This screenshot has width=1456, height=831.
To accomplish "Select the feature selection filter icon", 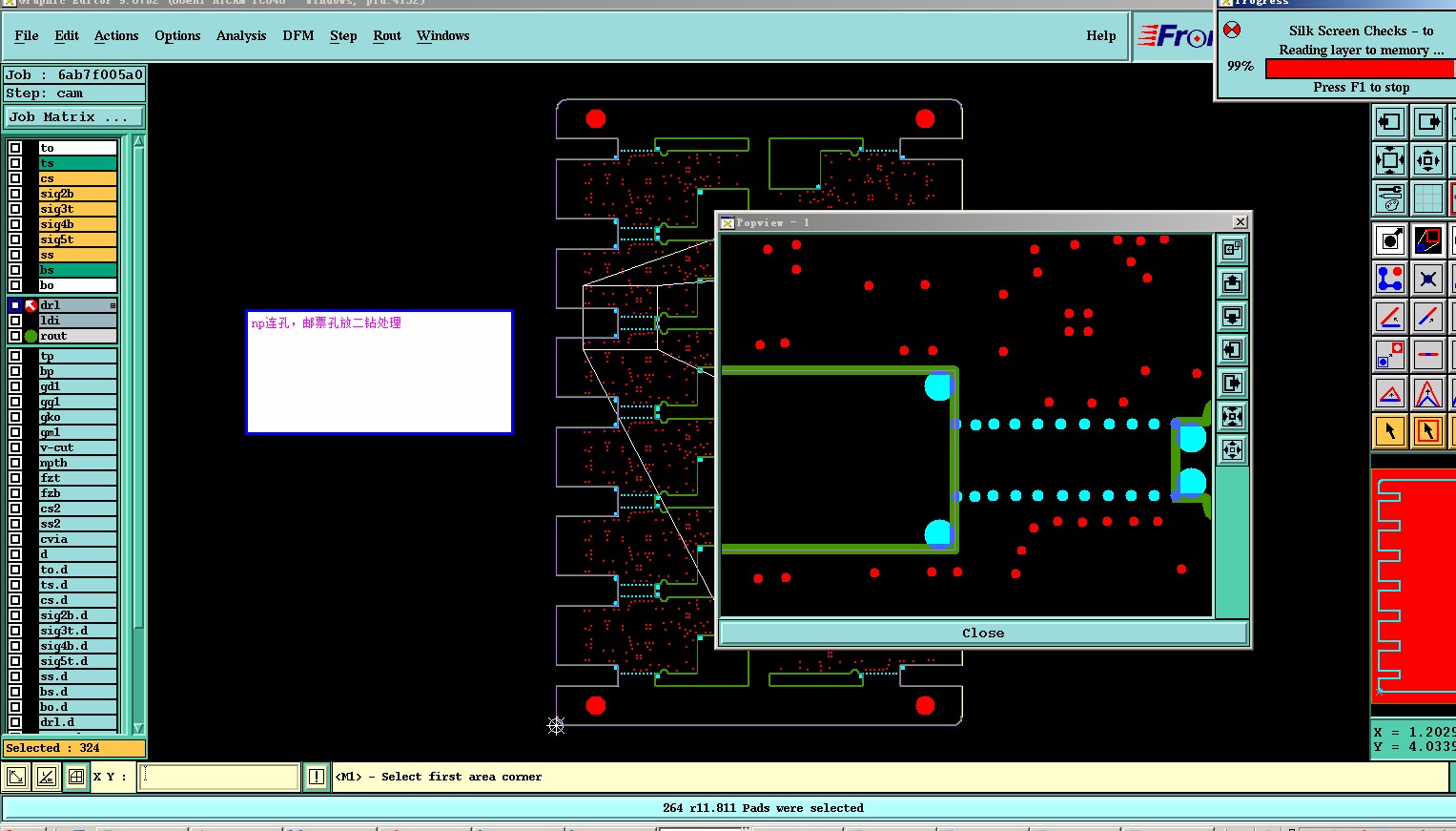I will 1390,239.
